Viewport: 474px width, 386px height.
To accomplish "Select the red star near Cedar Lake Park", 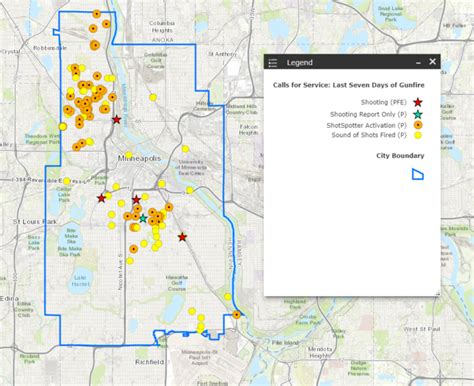I will coord(101,198).
